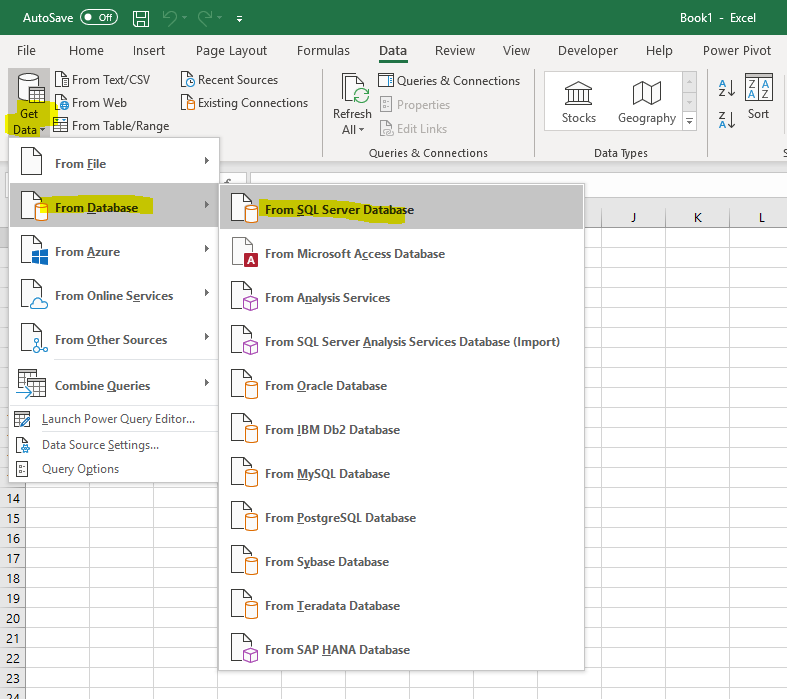Select row 20 header

click(x=13, y=618)
